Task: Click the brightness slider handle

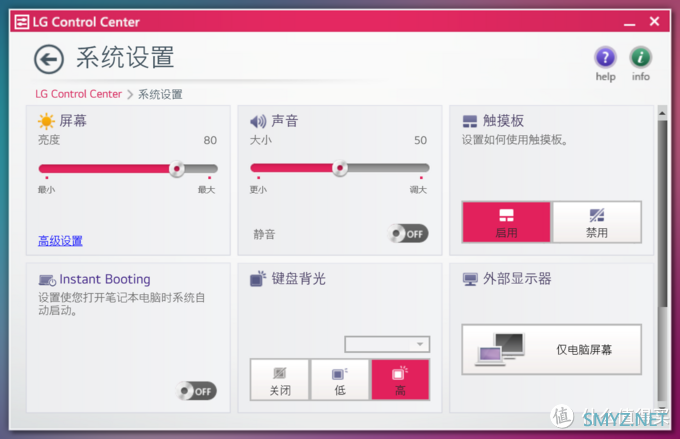Action: pyautogui.click(x=177, y=169)
